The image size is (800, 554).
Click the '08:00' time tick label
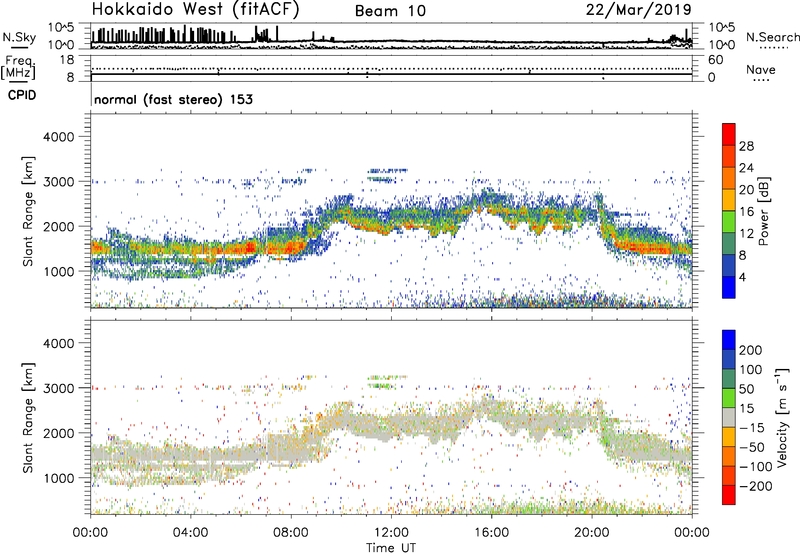[x=291, y=532]
